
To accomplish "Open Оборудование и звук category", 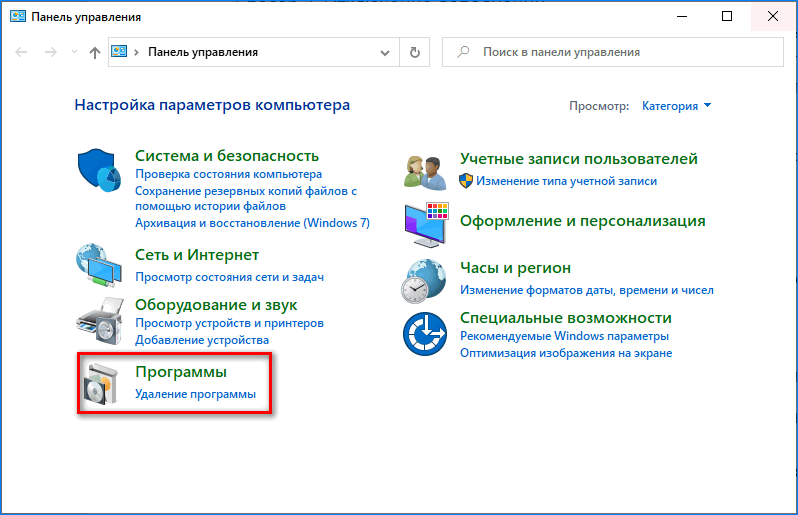I will coord(216,304).
